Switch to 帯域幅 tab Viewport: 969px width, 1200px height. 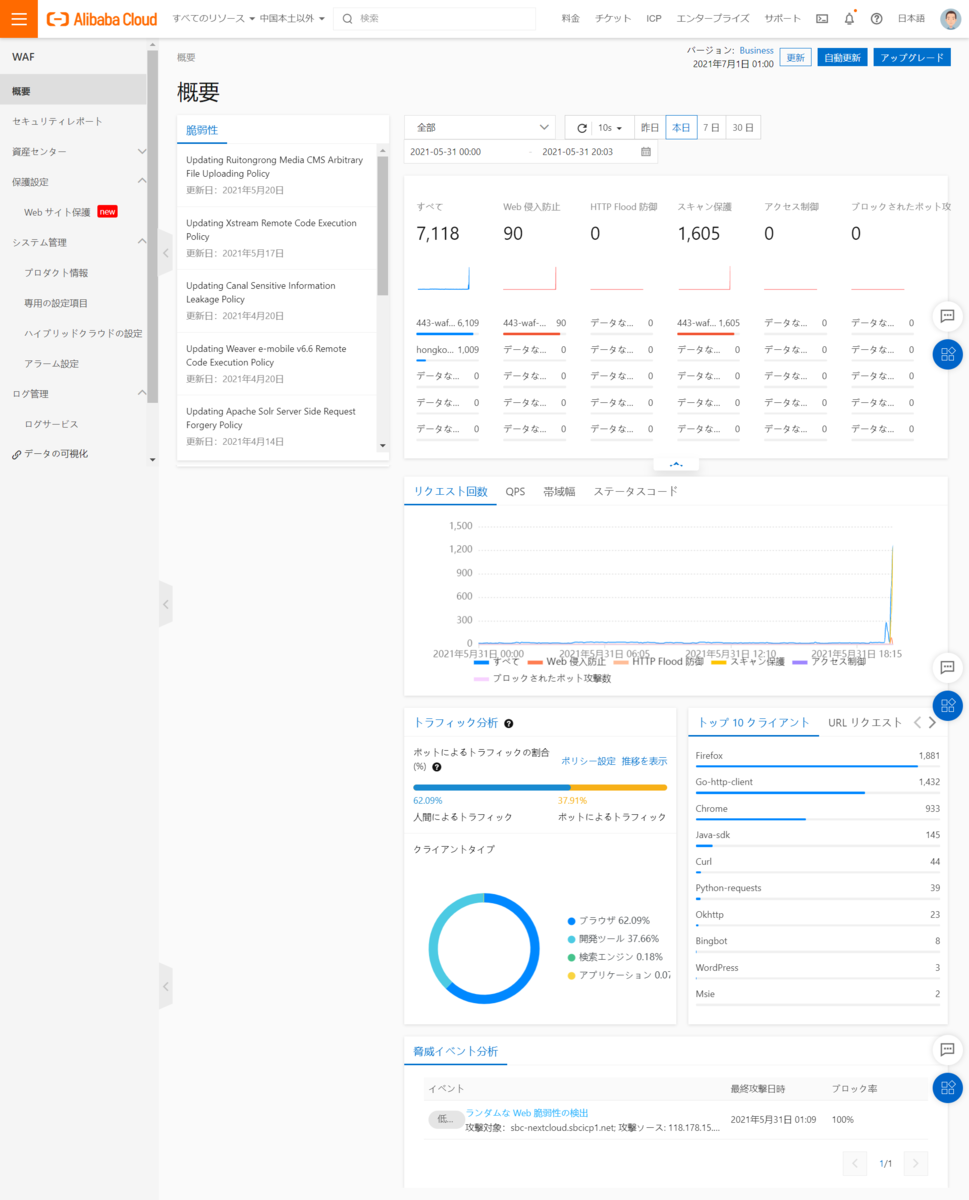pyautogui.click(x=559, y=492)
